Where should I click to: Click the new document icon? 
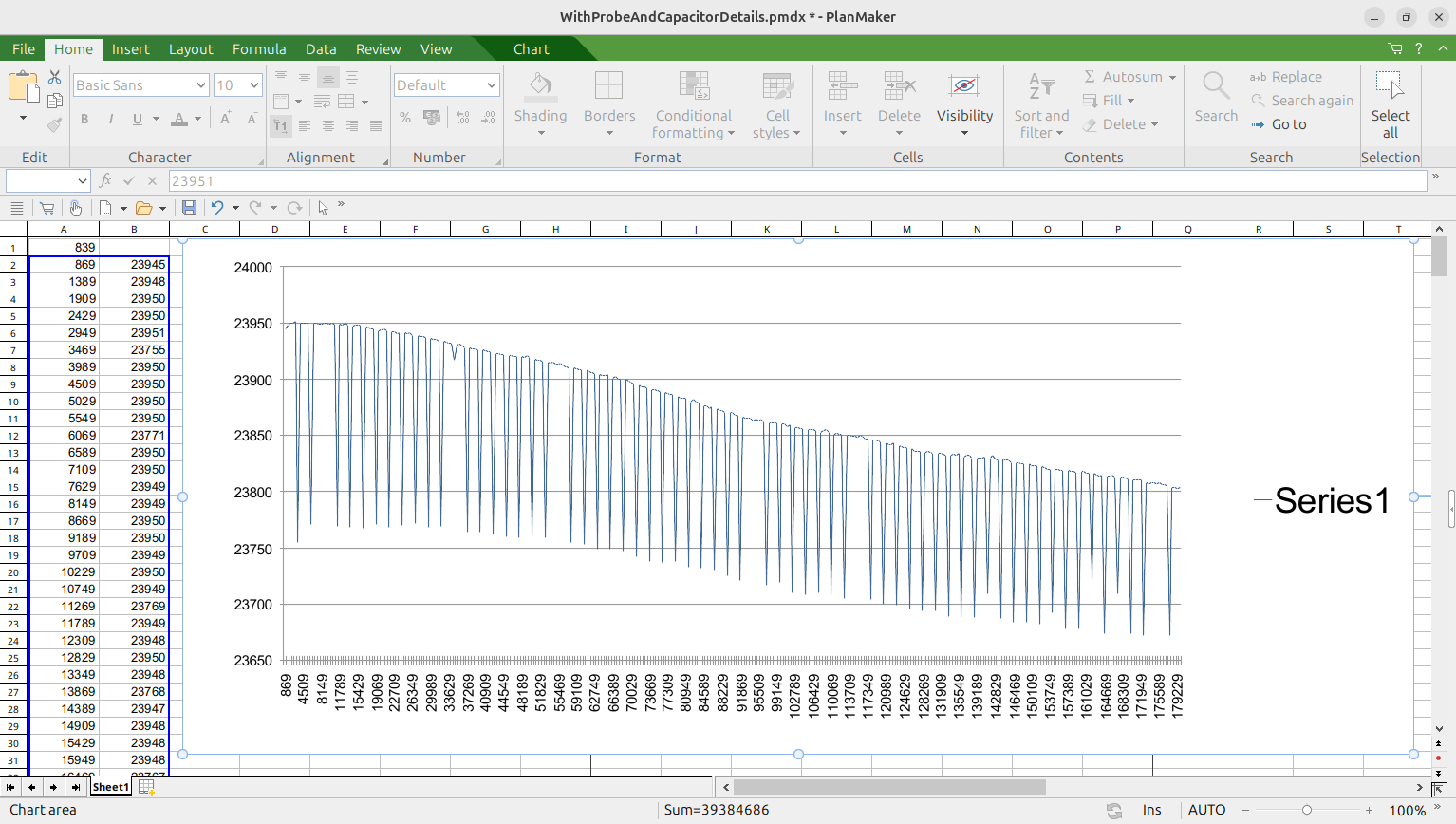[105, 208]
